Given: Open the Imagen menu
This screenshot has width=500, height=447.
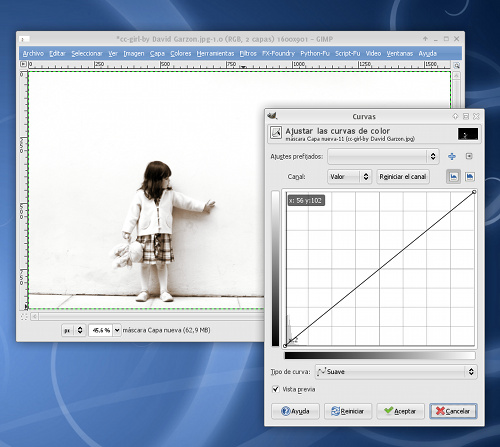Looking at the screenshot, I should pyautogui.click(x=134, y=53).
